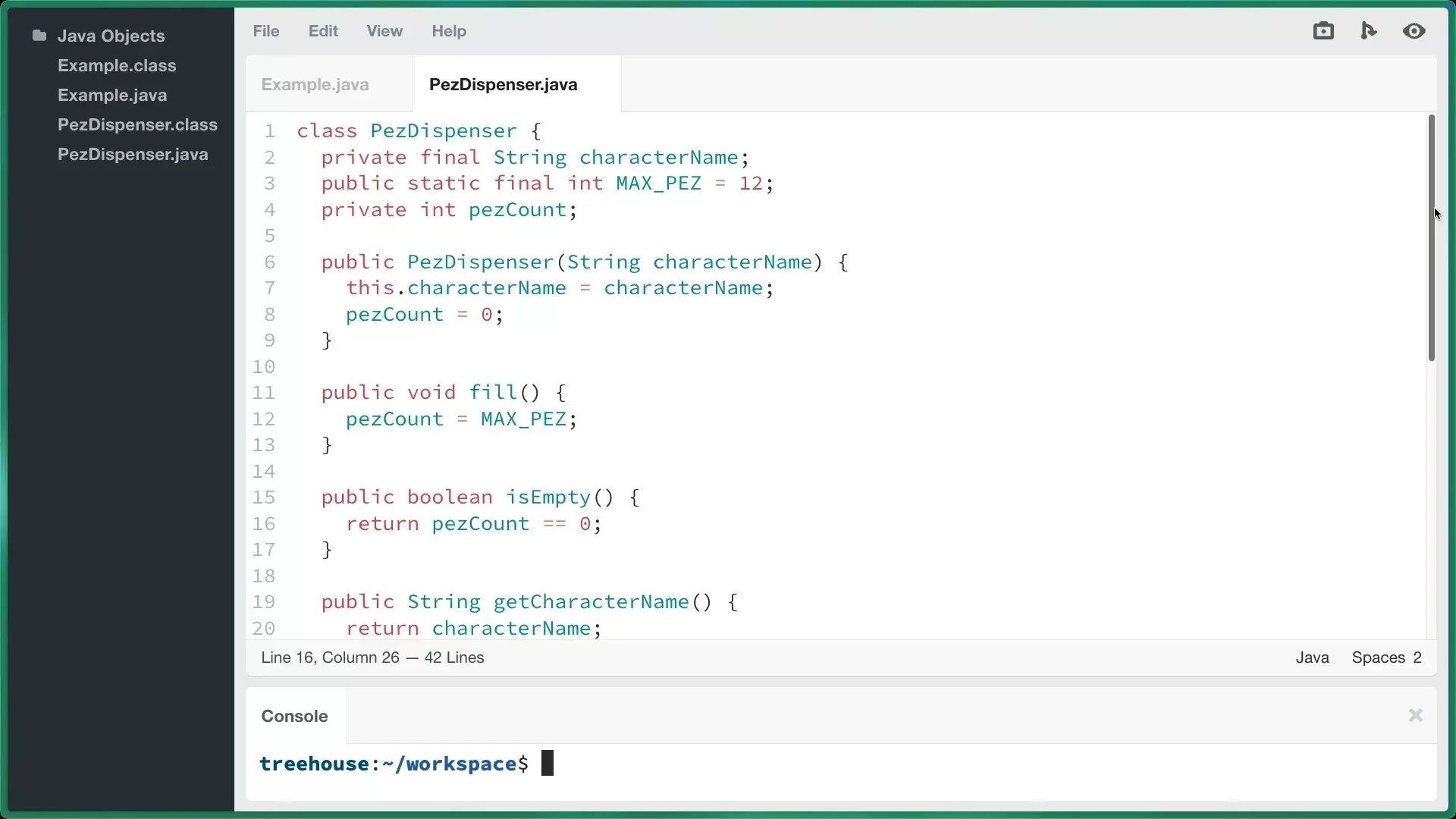
Task: Click 'return characterName' on line 20
Action: pyautogui.click(x=469, y=628)
